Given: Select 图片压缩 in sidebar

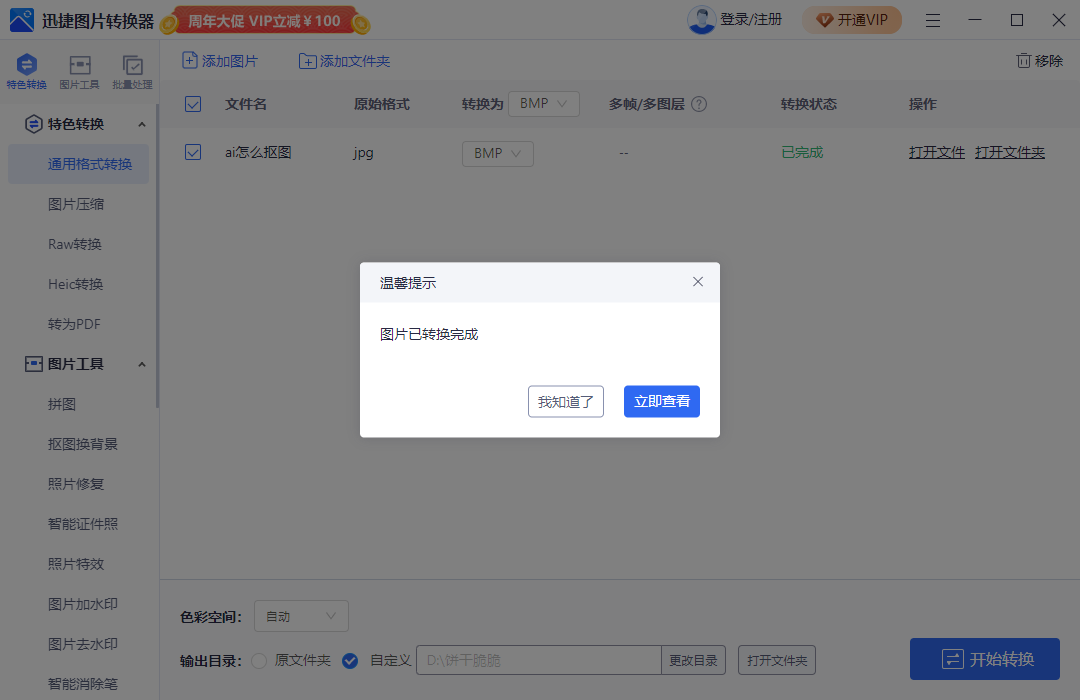Looking at the screenshot, I should point(76,204).
